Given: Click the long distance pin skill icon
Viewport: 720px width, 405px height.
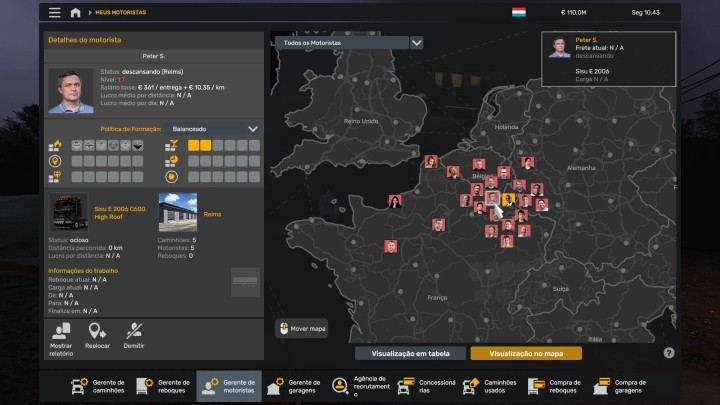Looking at the screenshot, I should [55, 161].
